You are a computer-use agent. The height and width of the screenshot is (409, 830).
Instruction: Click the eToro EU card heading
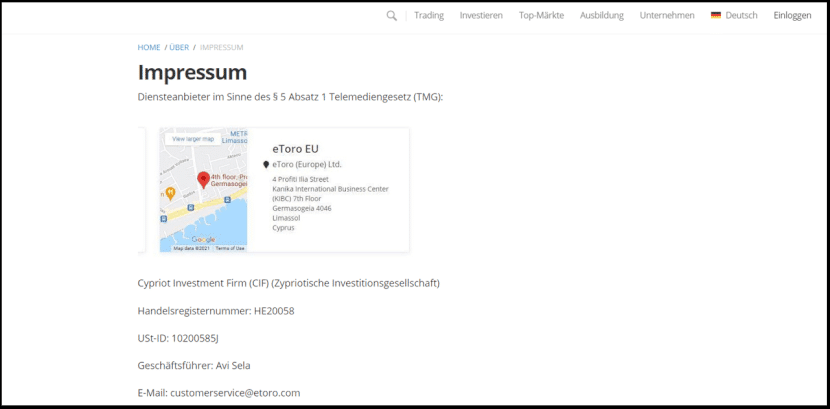coord(295,149)
